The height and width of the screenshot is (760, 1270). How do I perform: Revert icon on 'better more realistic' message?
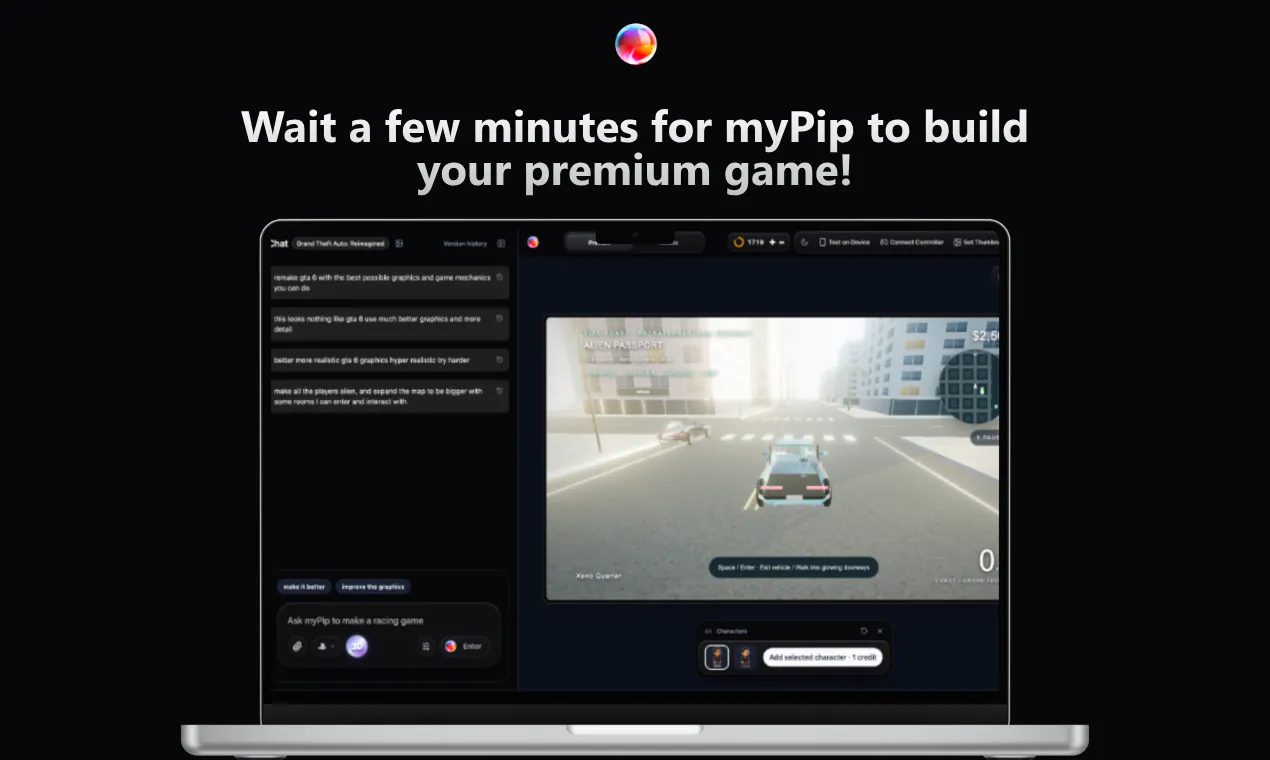499,360
